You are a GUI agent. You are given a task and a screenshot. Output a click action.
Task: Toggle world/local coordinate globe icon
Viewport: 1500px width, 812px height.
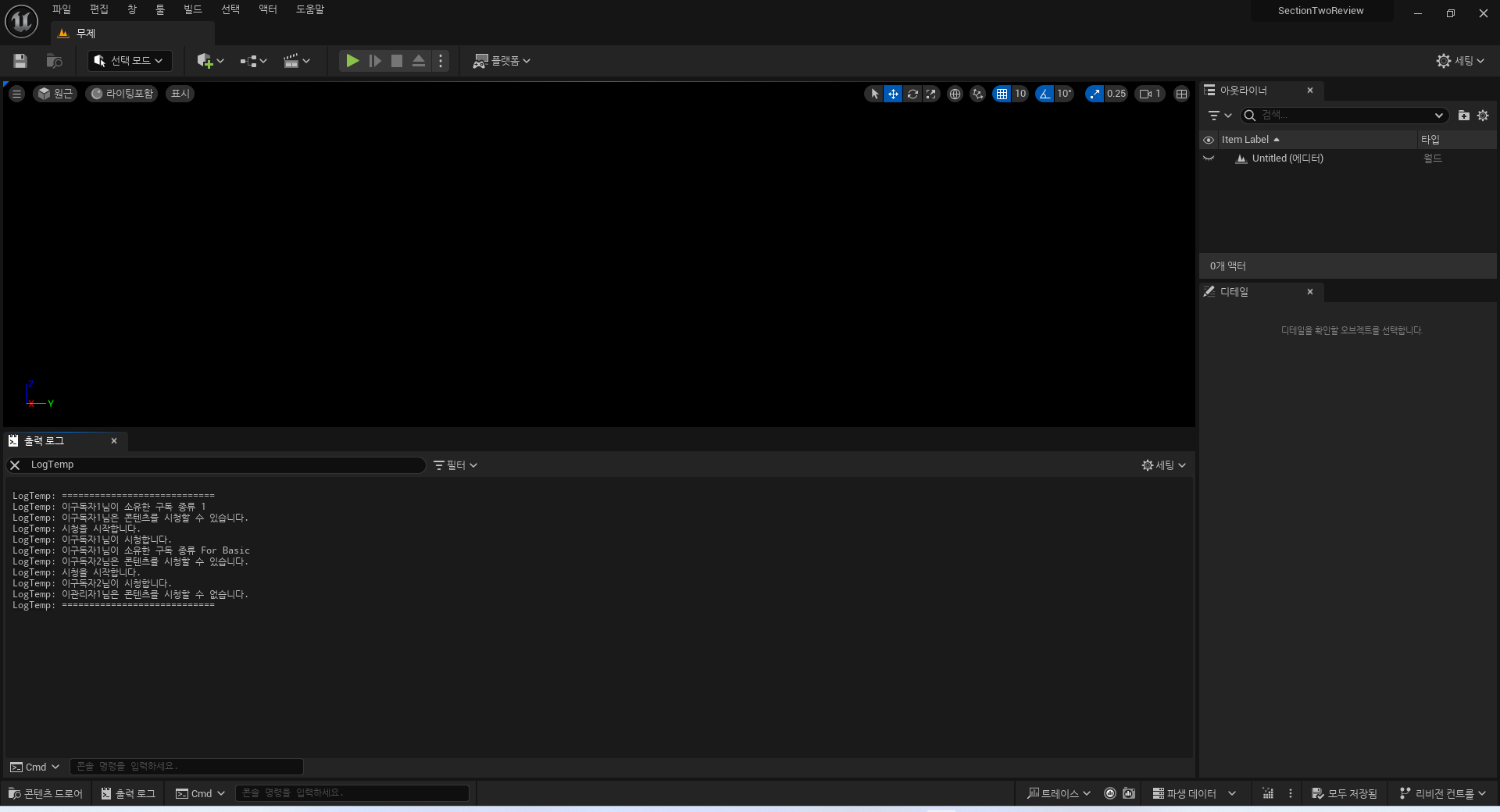click(x=955, y=94)
